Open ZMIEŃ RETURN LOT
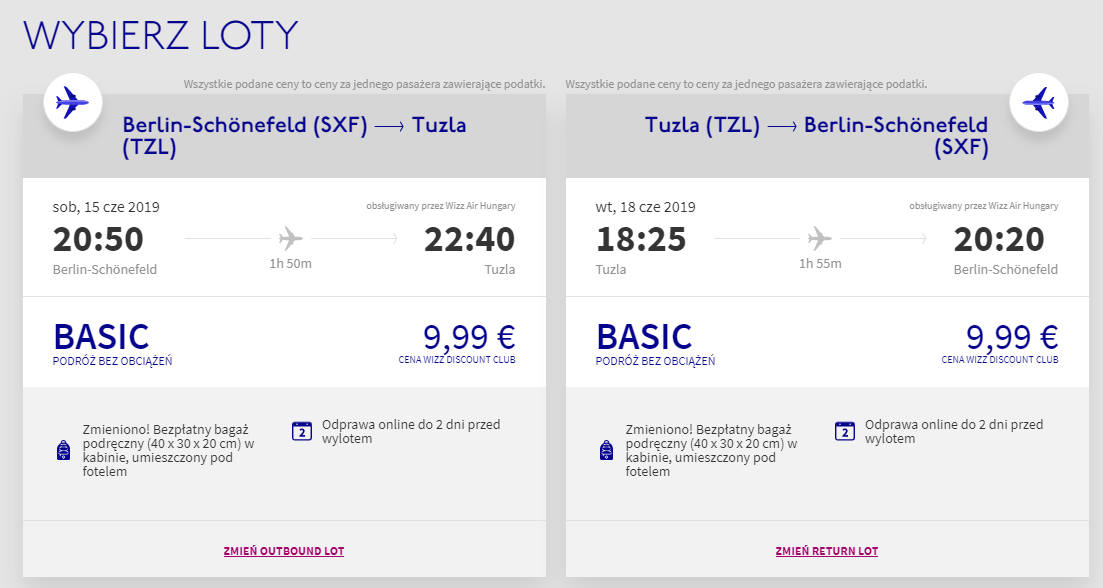 827,550
